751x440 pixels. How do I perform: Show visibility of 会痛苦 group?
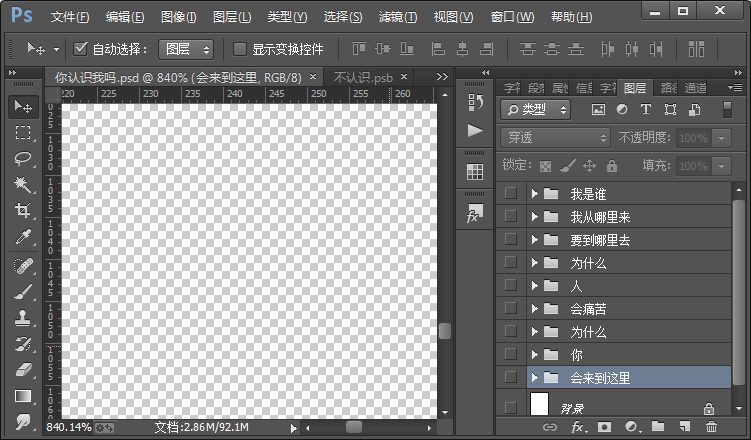(511, 308)
